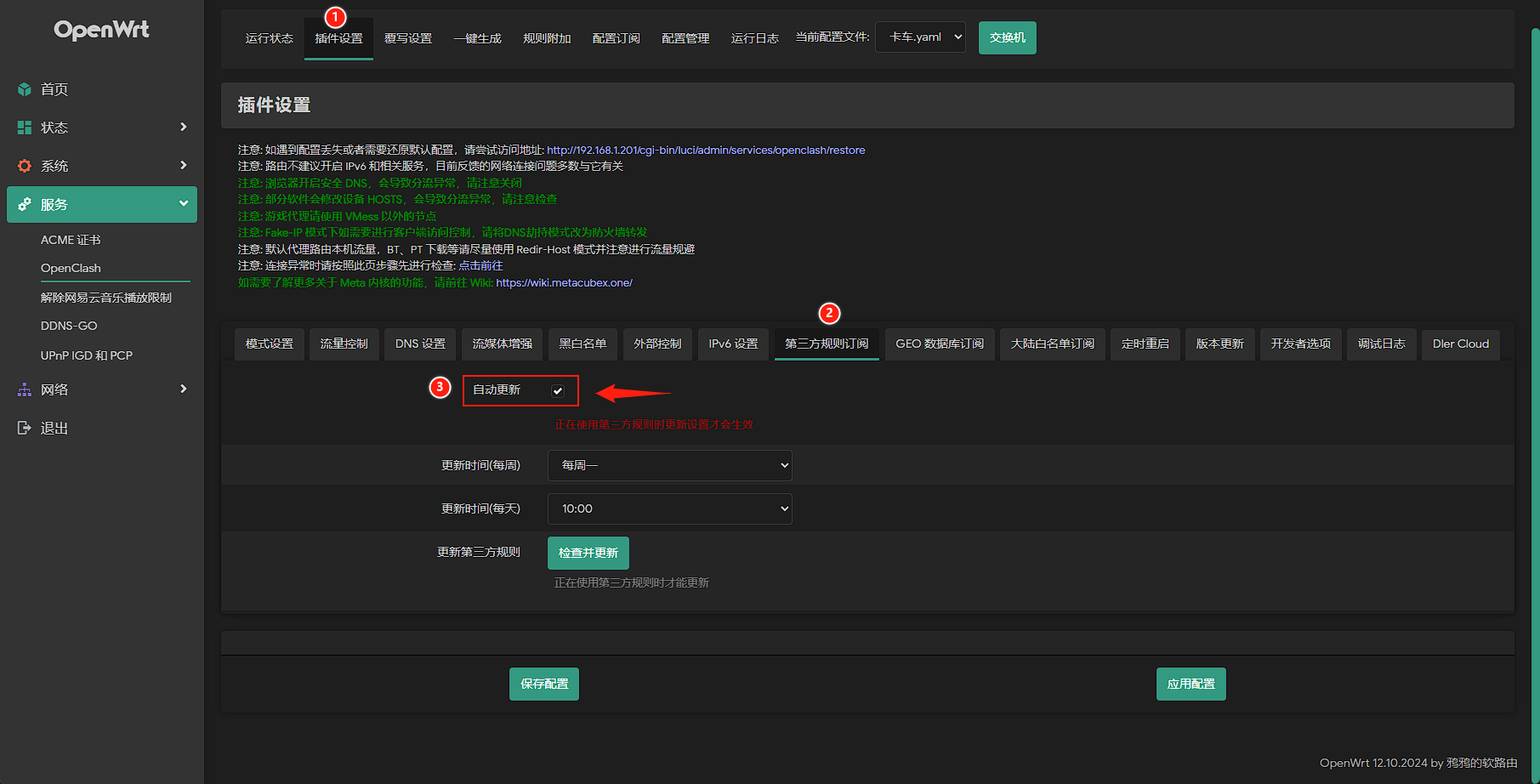
Task: Open the 模式设置 sub-tab
Action: [270, 344]
